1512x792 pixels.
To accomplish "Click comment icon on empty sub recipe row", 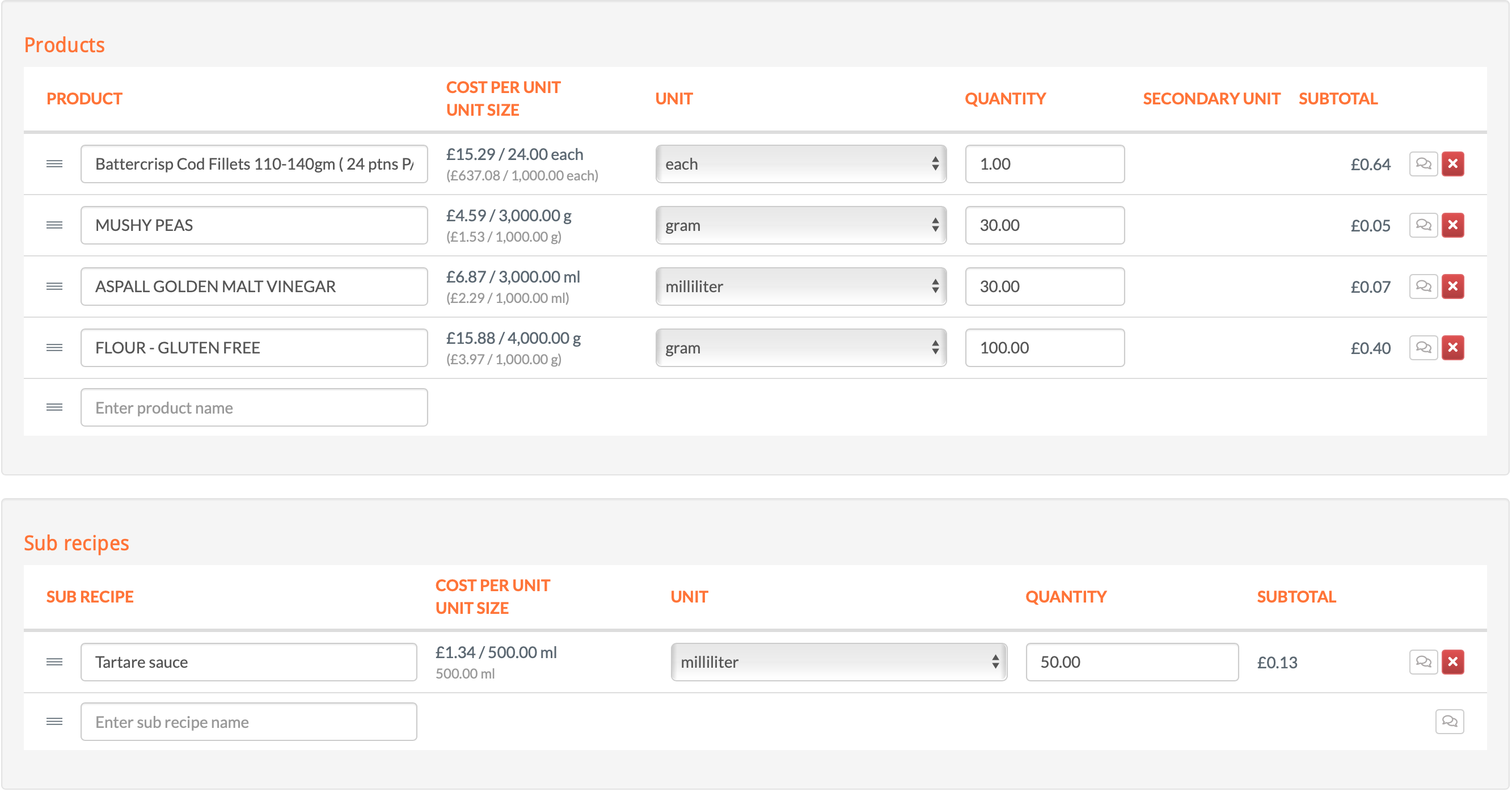I will tap(1449, 721).
